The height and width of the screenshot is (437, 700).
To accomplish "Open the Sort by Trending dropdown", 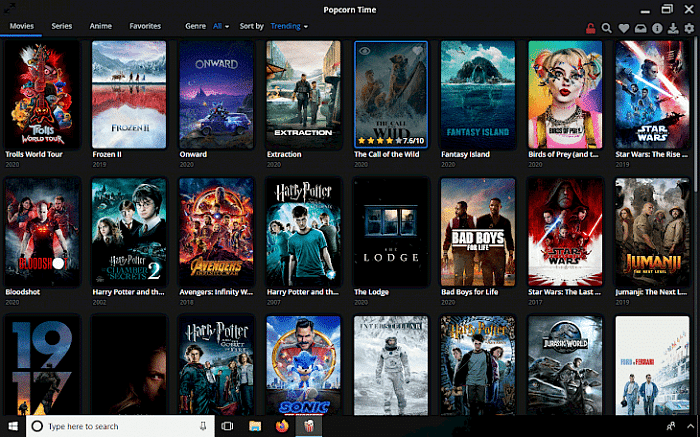I will pos(289,26).
